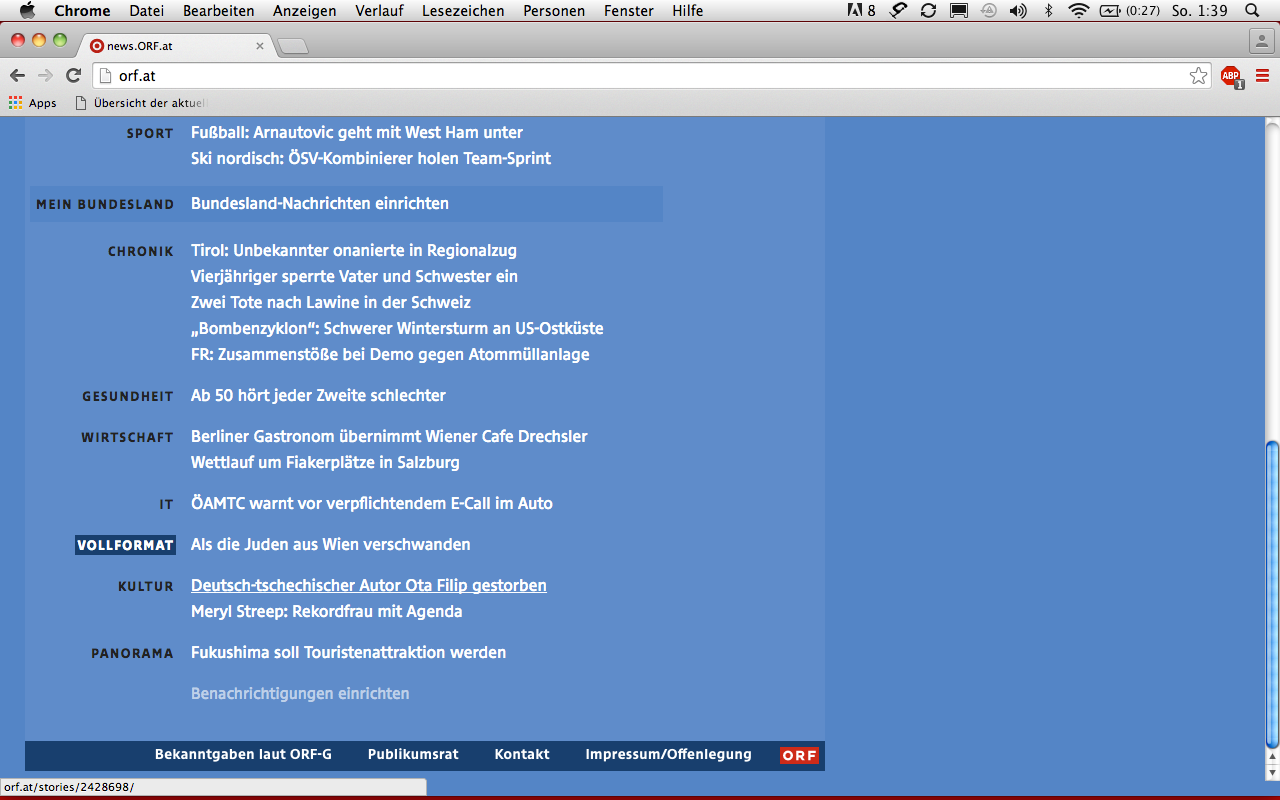1280x800 pixels.
Task: Click the display mirroring menu bar icon
Action: 958,11
